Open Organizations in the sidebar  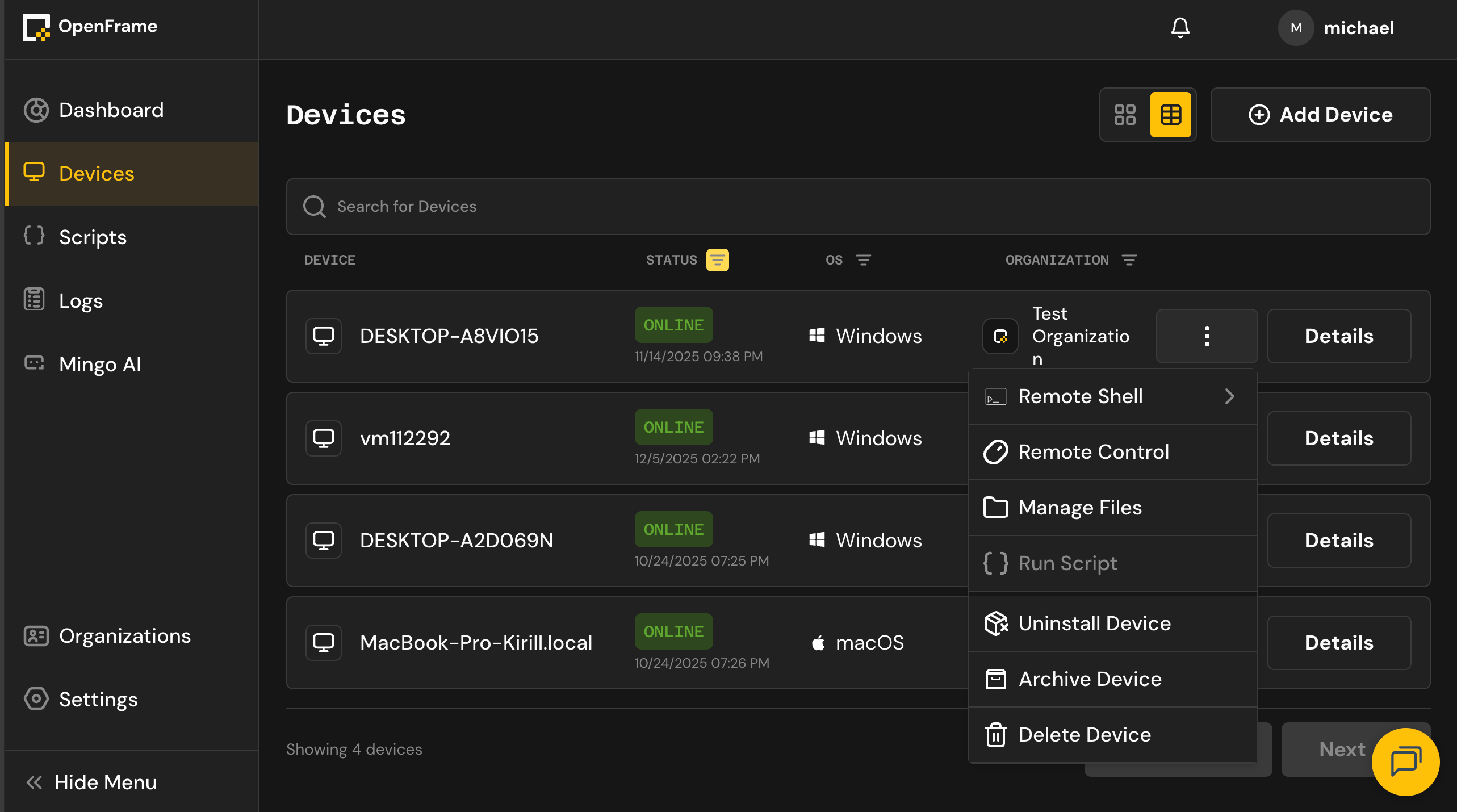click(131, 636)
